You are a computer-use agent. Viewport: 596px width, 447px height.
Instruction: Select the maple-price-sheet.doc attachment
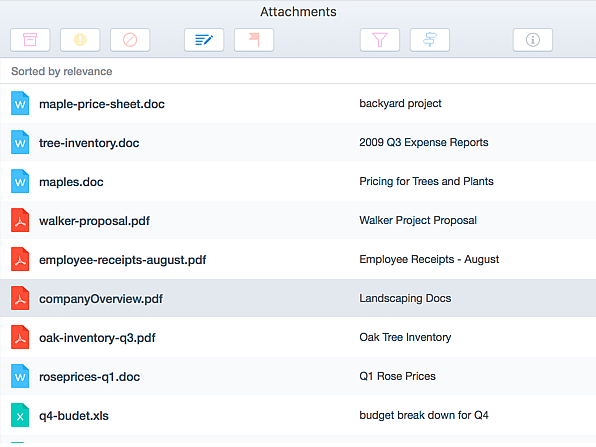pyautogui.click(x=298, y=103)
